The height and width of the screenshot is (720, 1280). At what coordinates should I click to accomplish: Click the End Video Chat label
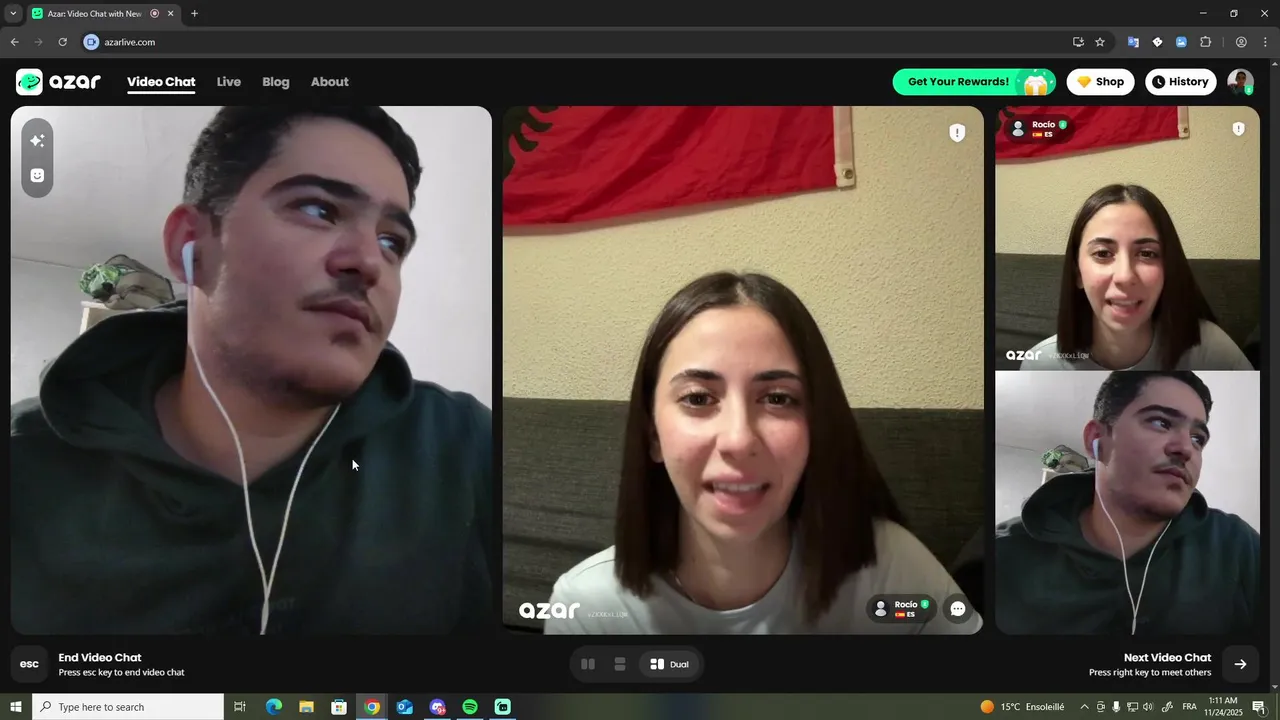coord(100,658)
